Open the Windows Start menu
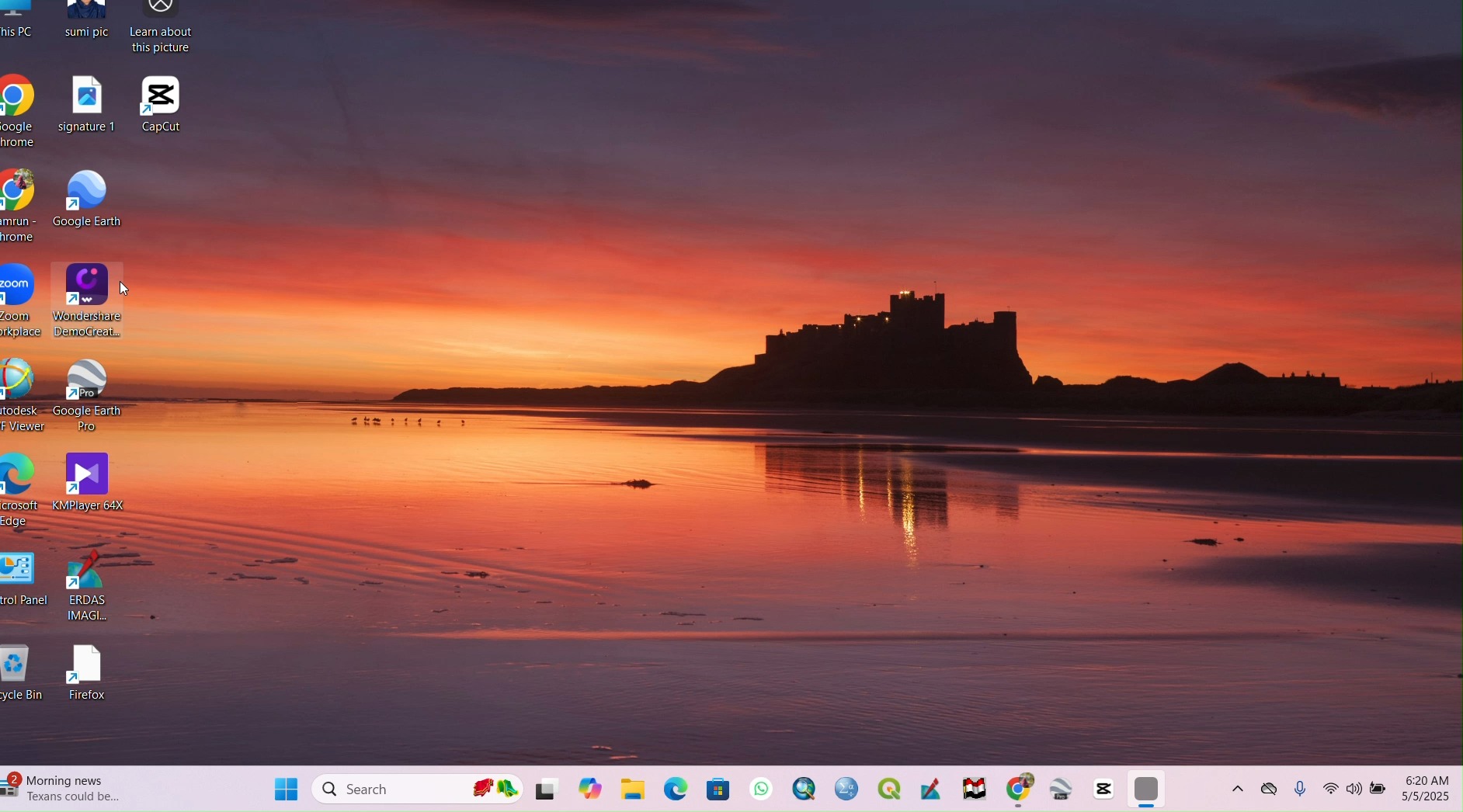Image resolution: width=1463 pixels, height=812 pixels. tap(287, 789)
